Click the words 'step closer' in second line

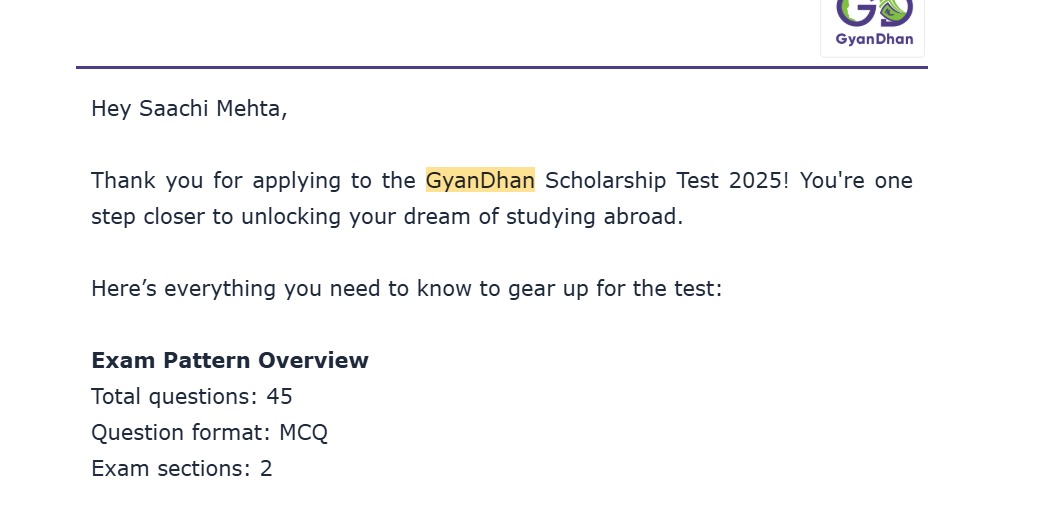(148, 217)
